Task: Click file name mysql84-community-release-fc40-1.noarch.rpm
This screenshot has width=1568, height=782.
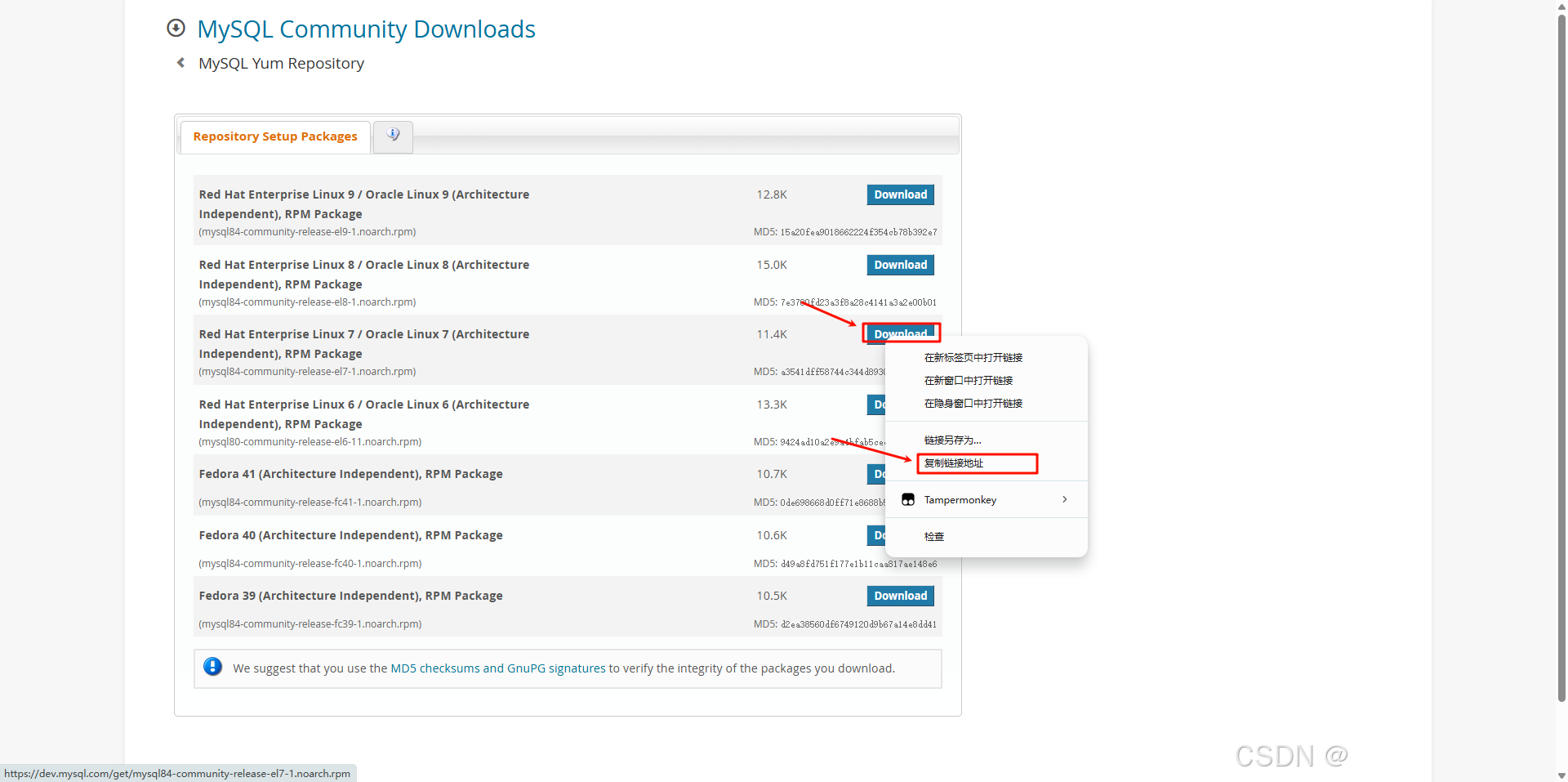Action: 310,564
